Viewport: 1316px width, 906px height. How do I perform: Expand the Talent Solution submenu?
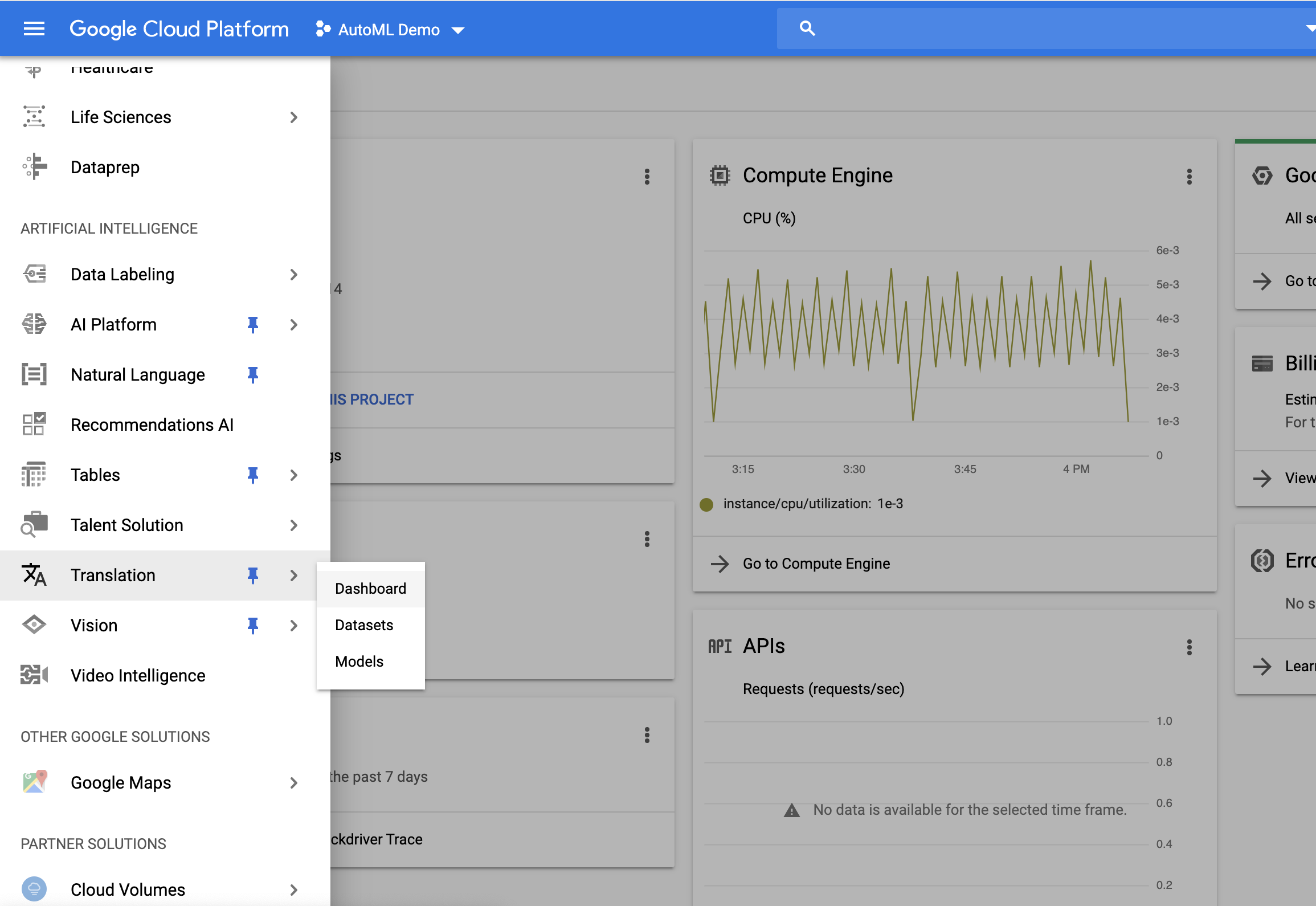tap(294, 525)
